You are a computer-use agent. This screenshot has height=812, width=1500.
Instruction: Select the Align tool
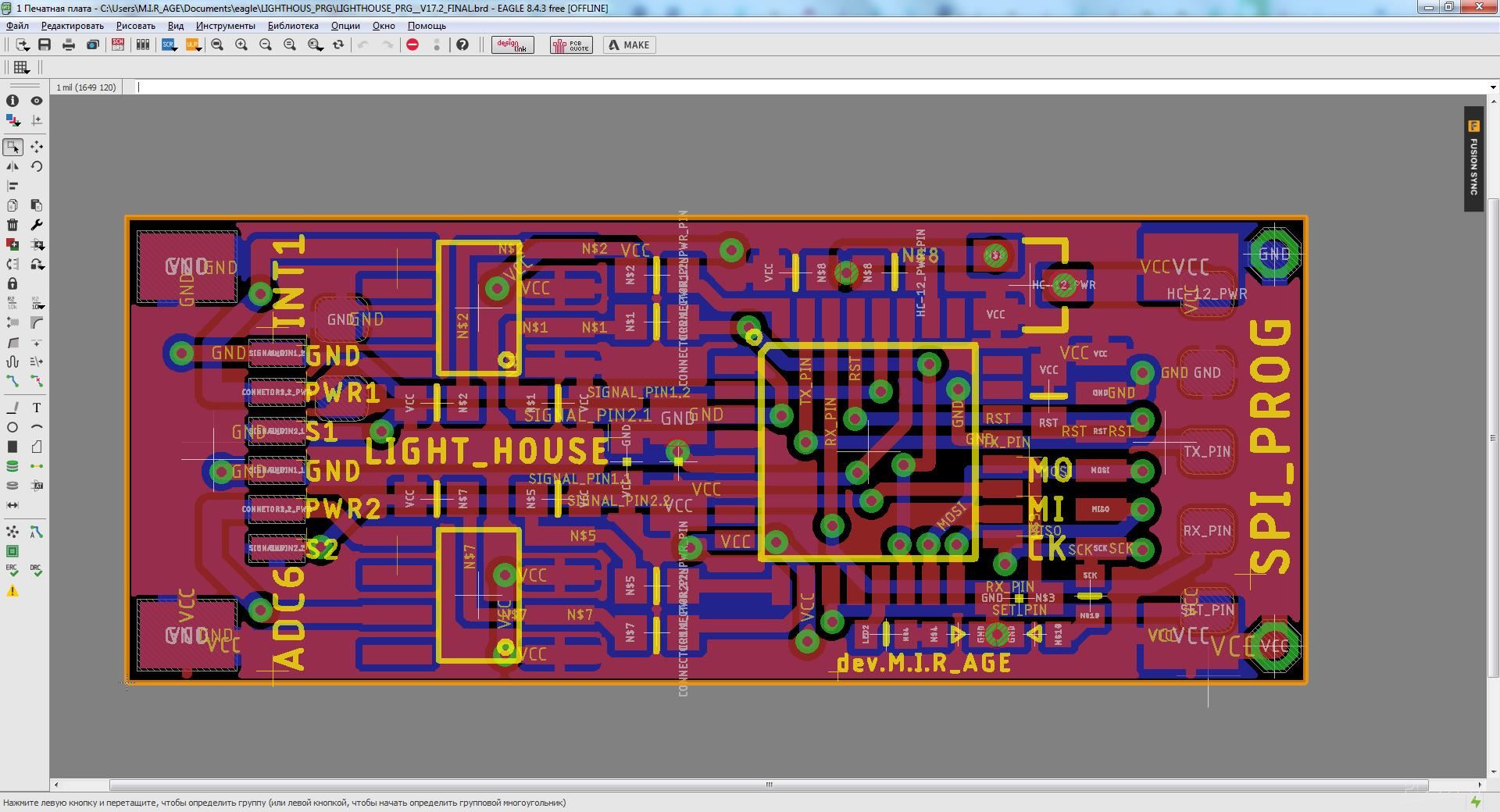pyautogui.click(x=12, y=186)
